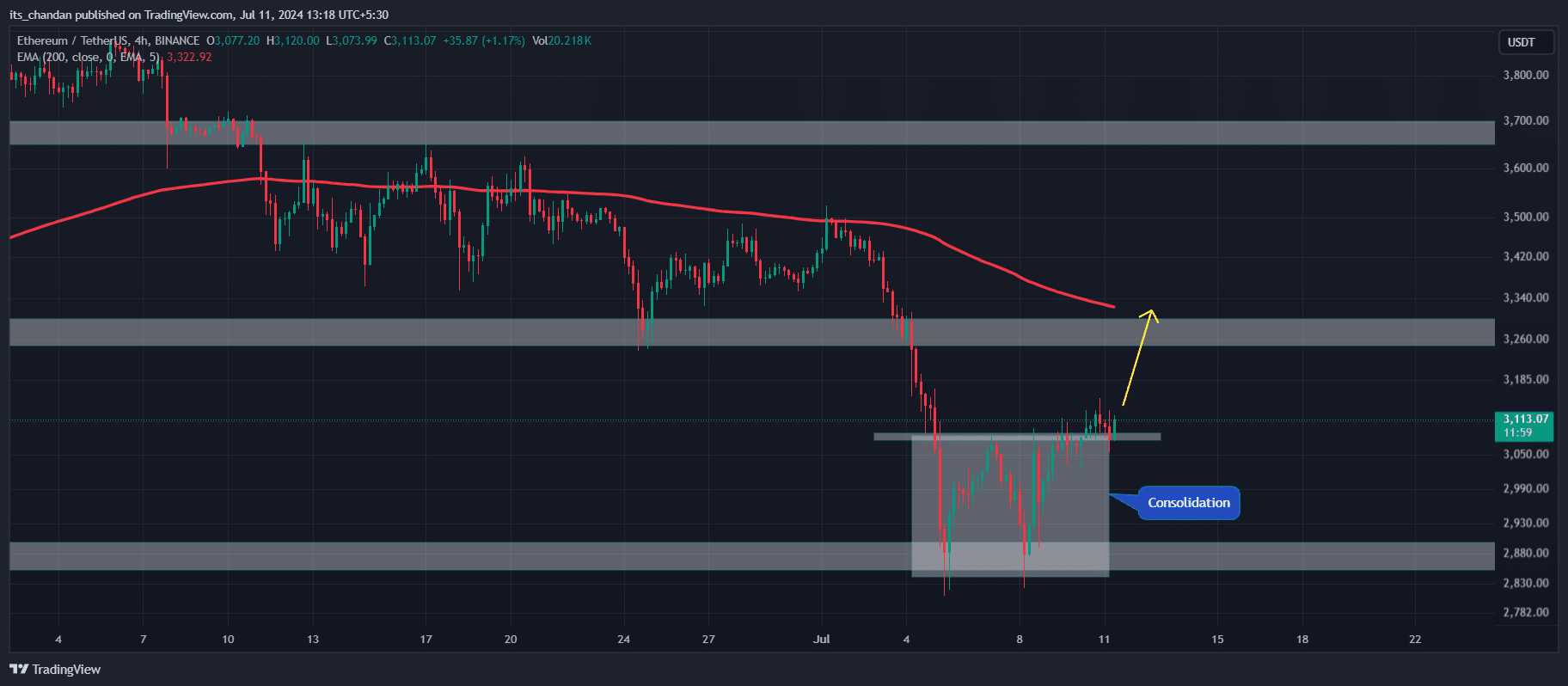Click the 2,990.00 price axis label
The image size is (1568, 686).
[x=1526, y=488]
